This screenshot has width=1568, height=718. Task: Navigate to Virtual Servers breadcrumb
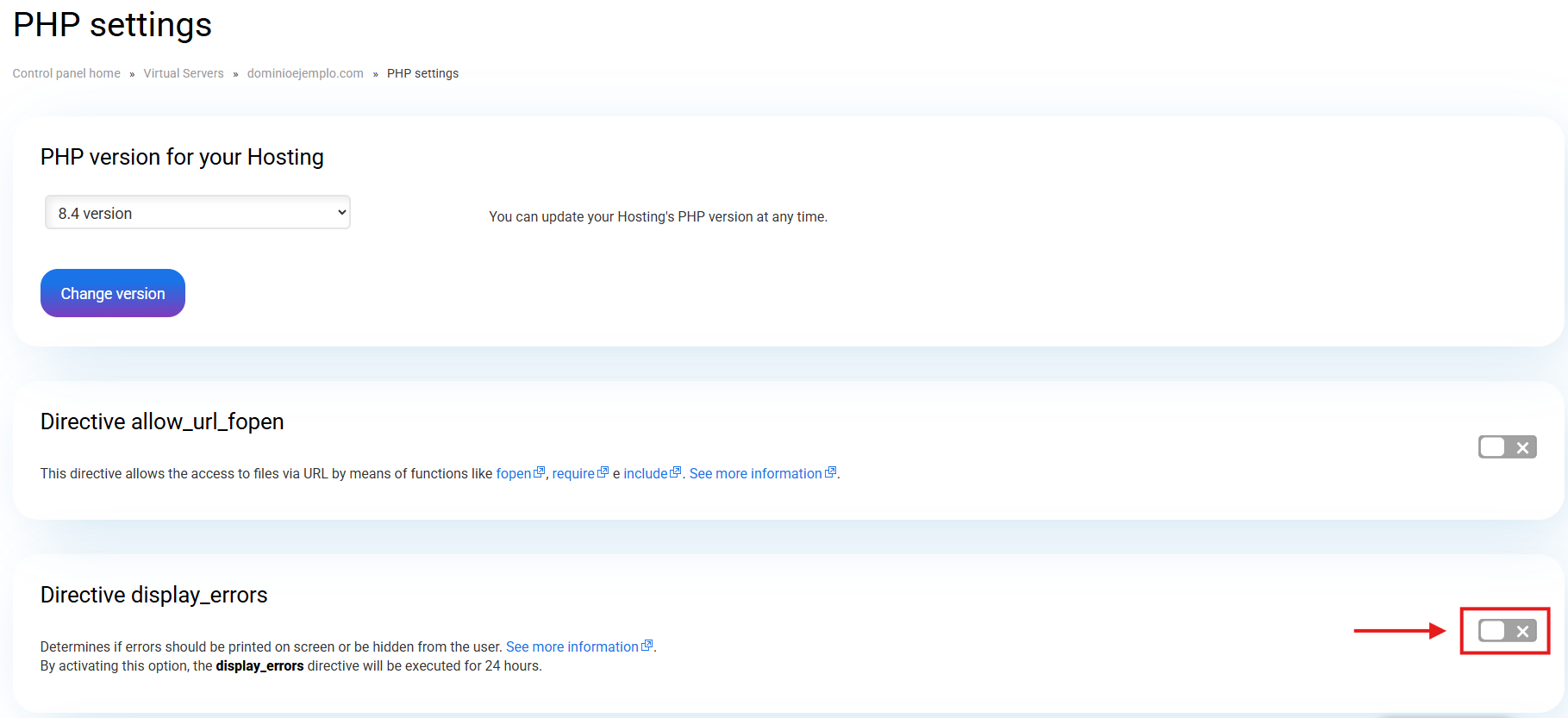coord(184,73)
